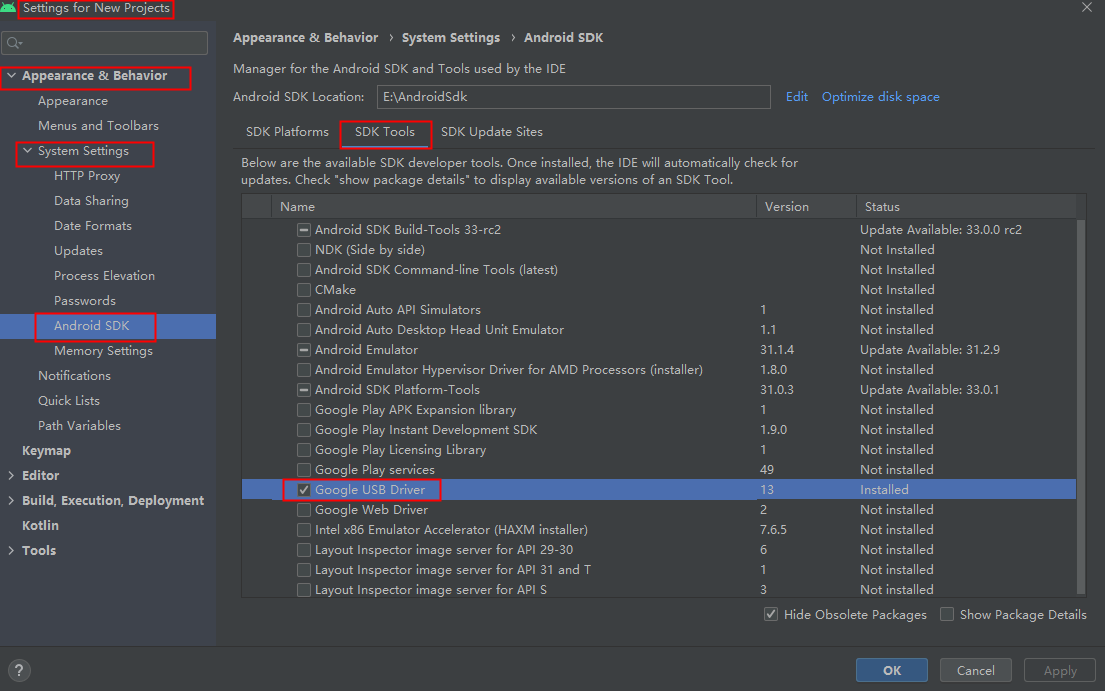Open the help question mark button
The image size is (1105, 691).
(19, 671)
